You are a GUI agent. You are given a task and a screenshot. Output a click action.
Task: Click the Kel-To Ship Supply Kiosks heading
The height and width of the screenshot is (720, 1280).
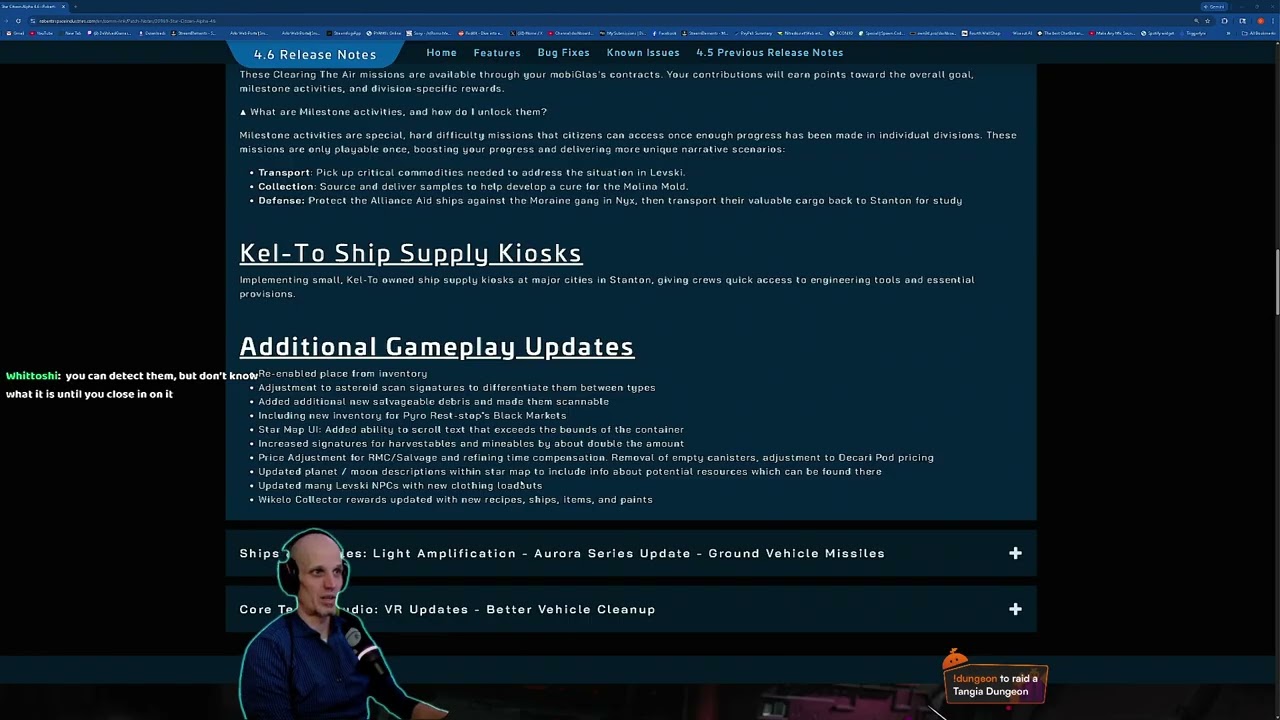pyautogui.click(x=410, y=253)
